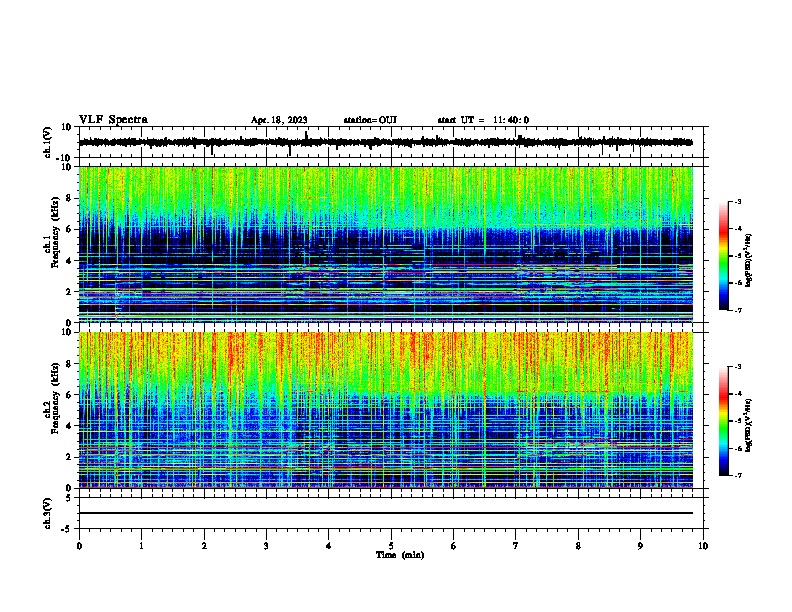Image resolution: width=792 pixels, height=612 pixels.
Task: Select the "start UT = 11:40:0" text
Action: pyautogui.click(x=483, y=120)
